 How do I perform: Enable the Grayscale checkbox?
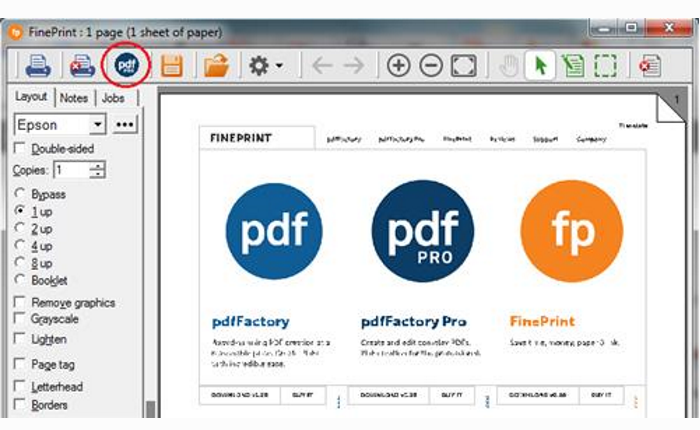[20, 318]
